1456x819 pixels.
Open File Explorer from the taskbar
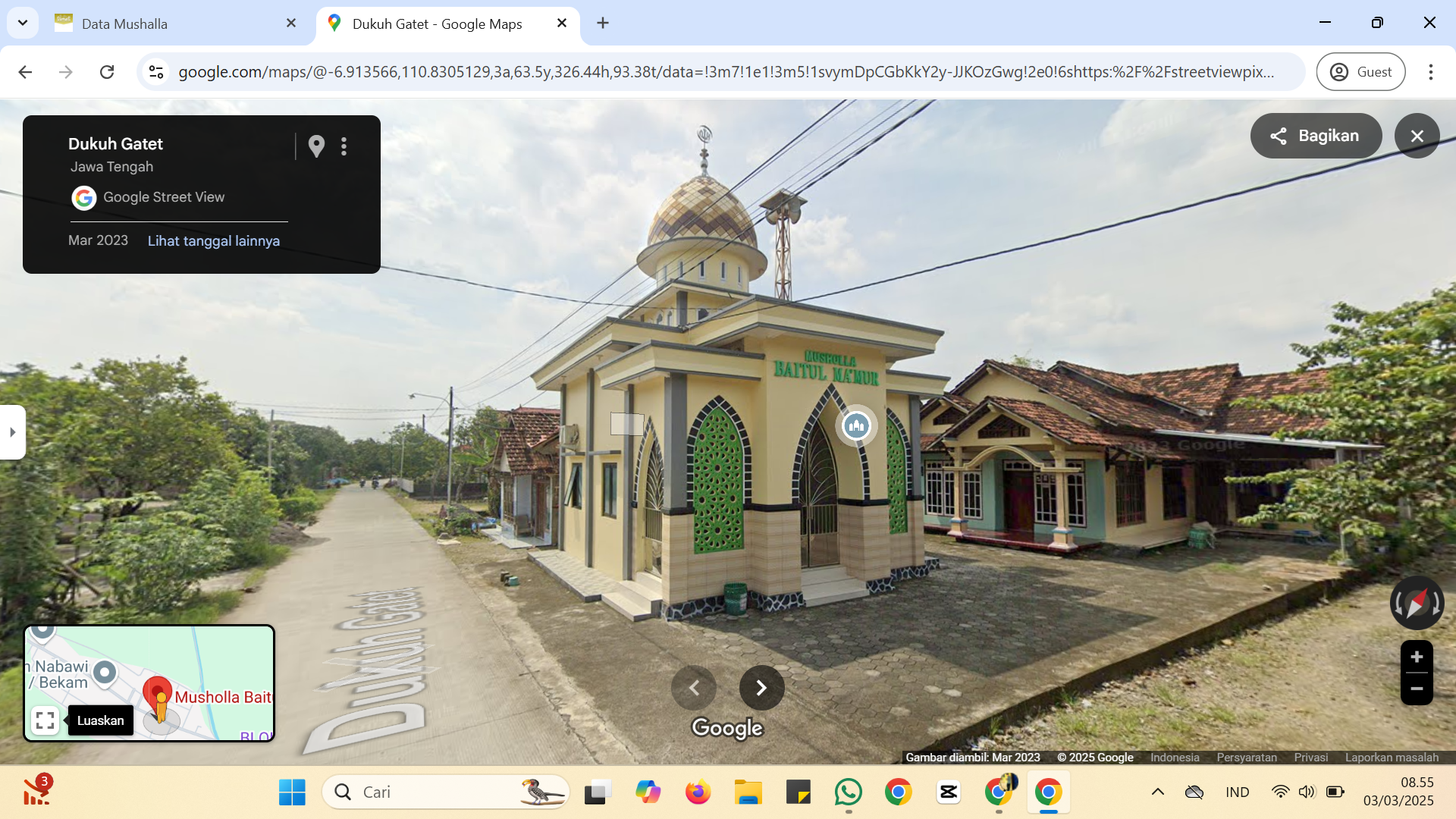[x=748, y=792]
